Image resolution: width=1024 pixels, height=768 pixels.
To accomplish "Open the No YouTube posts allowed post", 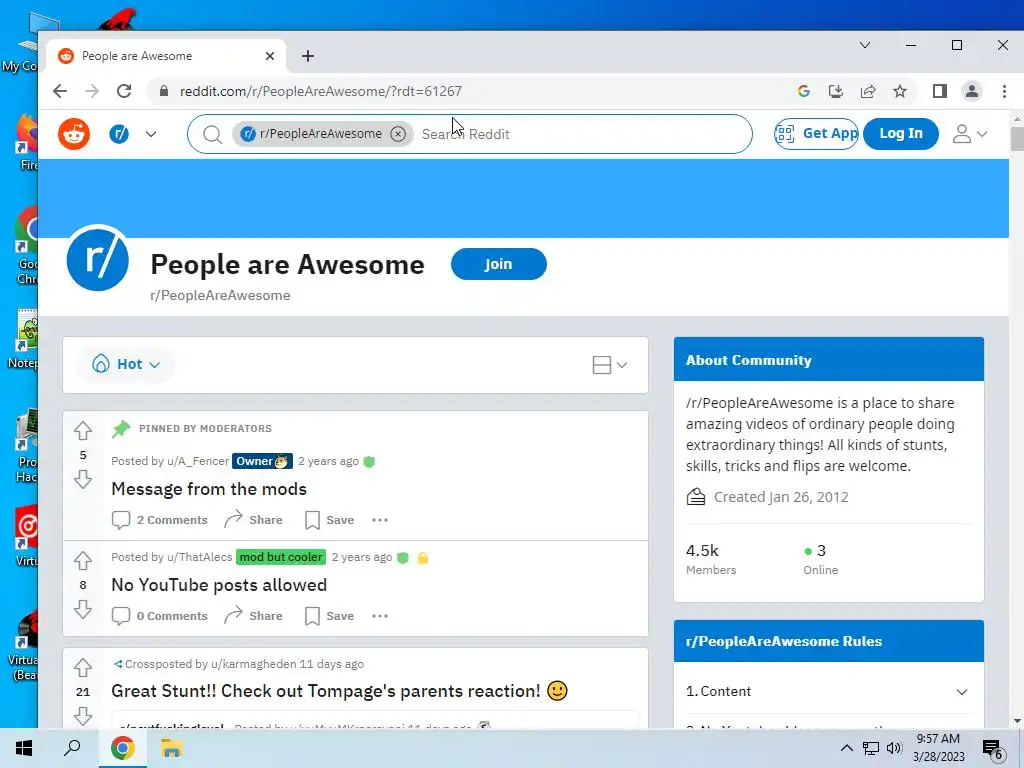I will 219,585.
